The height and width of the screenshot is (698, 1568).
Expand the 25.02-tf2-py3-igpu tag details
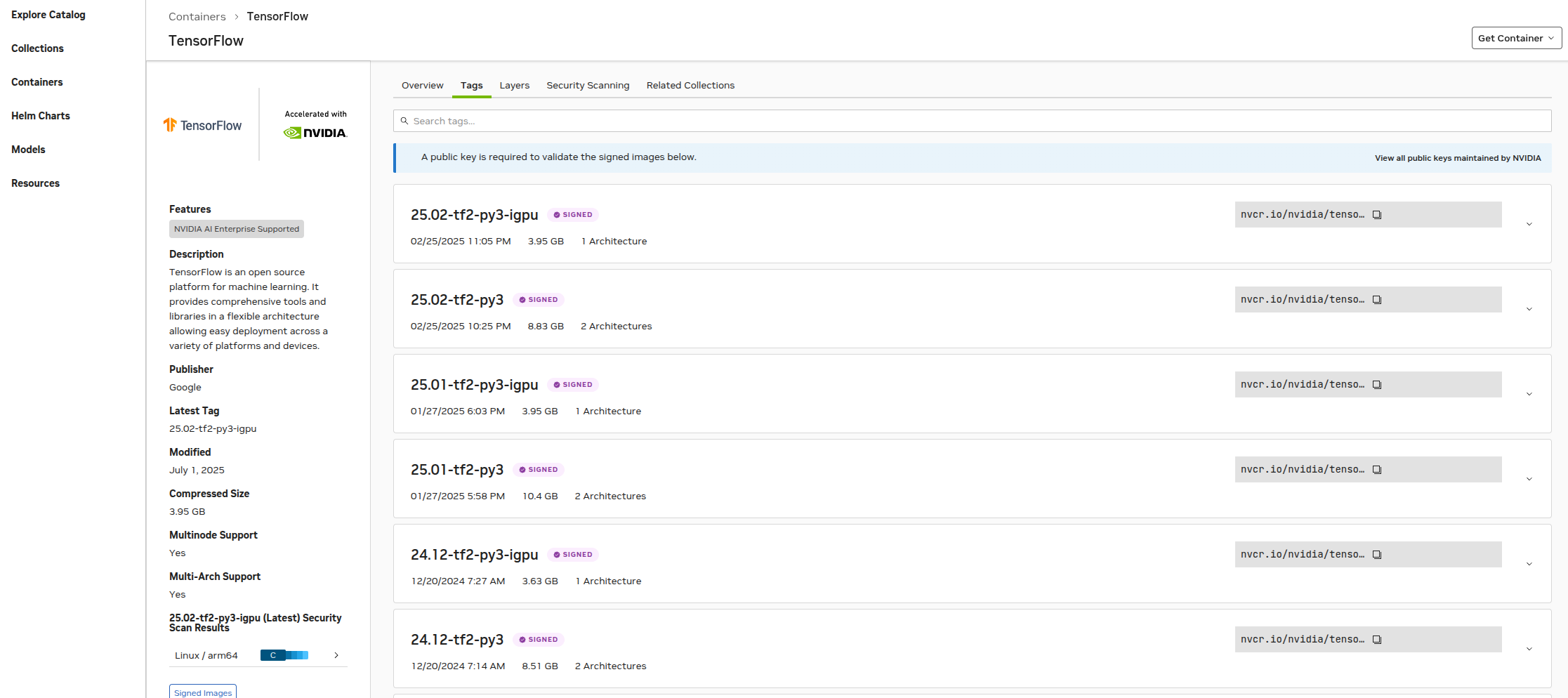click(x=1529, y=224)
